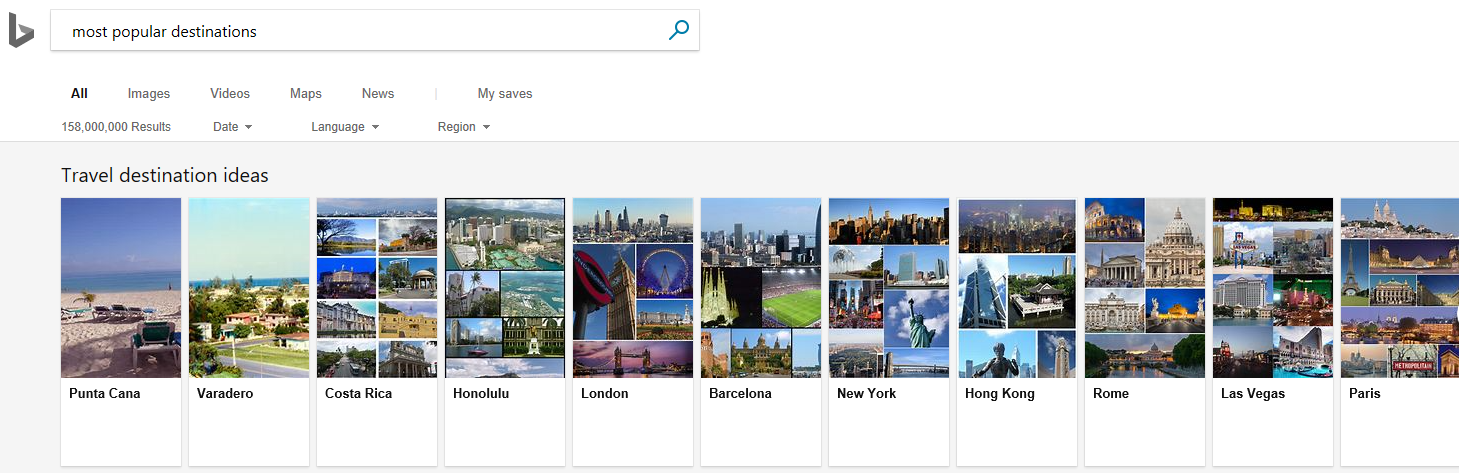Click the Punta Cana label
The width and height of the screenshot is (1467, 473).
pos(105,394)
